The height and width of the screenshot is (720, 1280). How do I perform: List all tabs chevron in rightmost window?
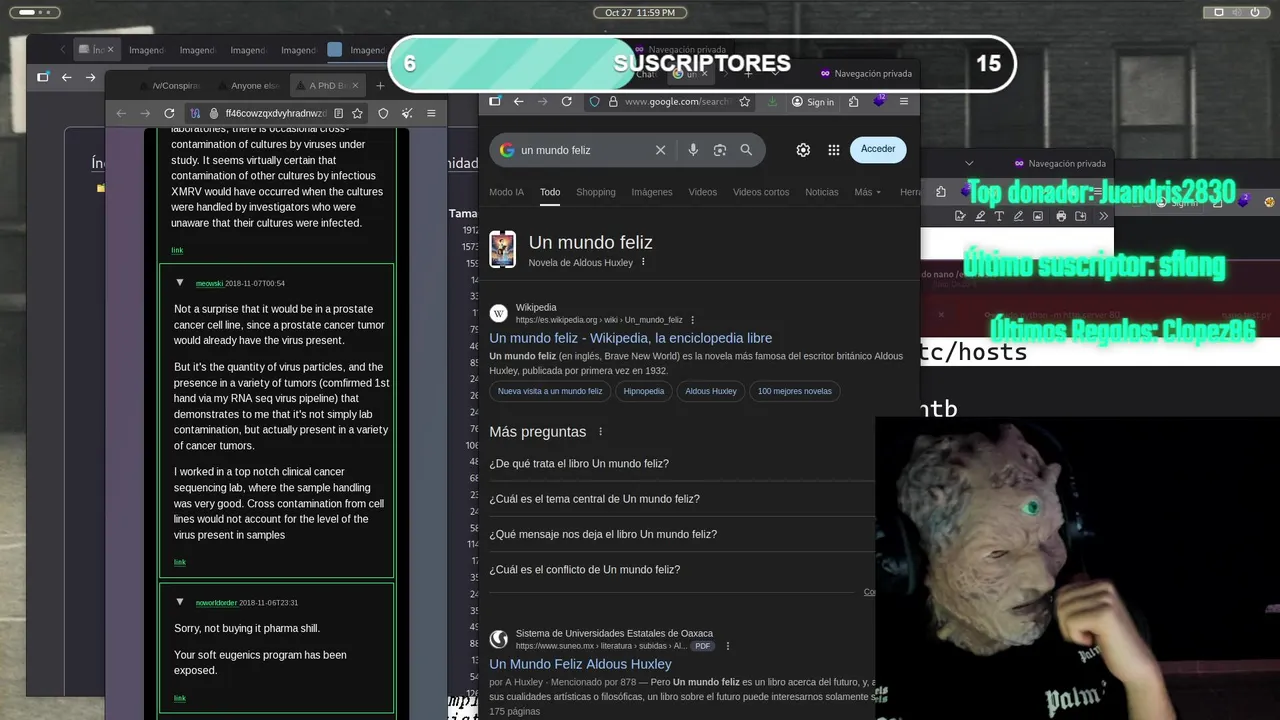(x=968, y=163)
